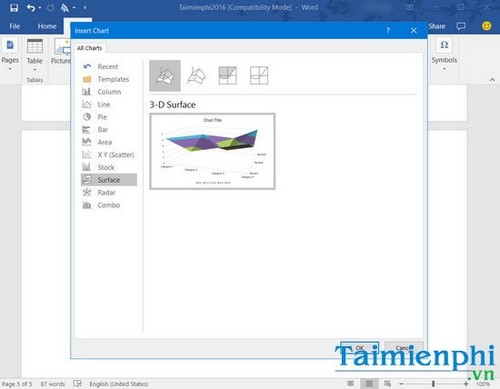Image resolution: width=500 pixels, height=389 pixels.
Task: Click the zoom slider handle
Action: tap(433, 384)
